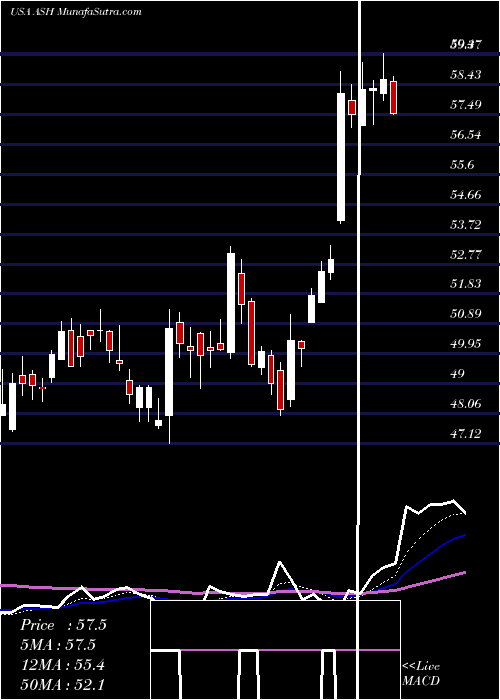Screen dimensions: 500x700
Task: Click the 48.06 price axis label
Action: pyautogui.click(x=466, y=404)
